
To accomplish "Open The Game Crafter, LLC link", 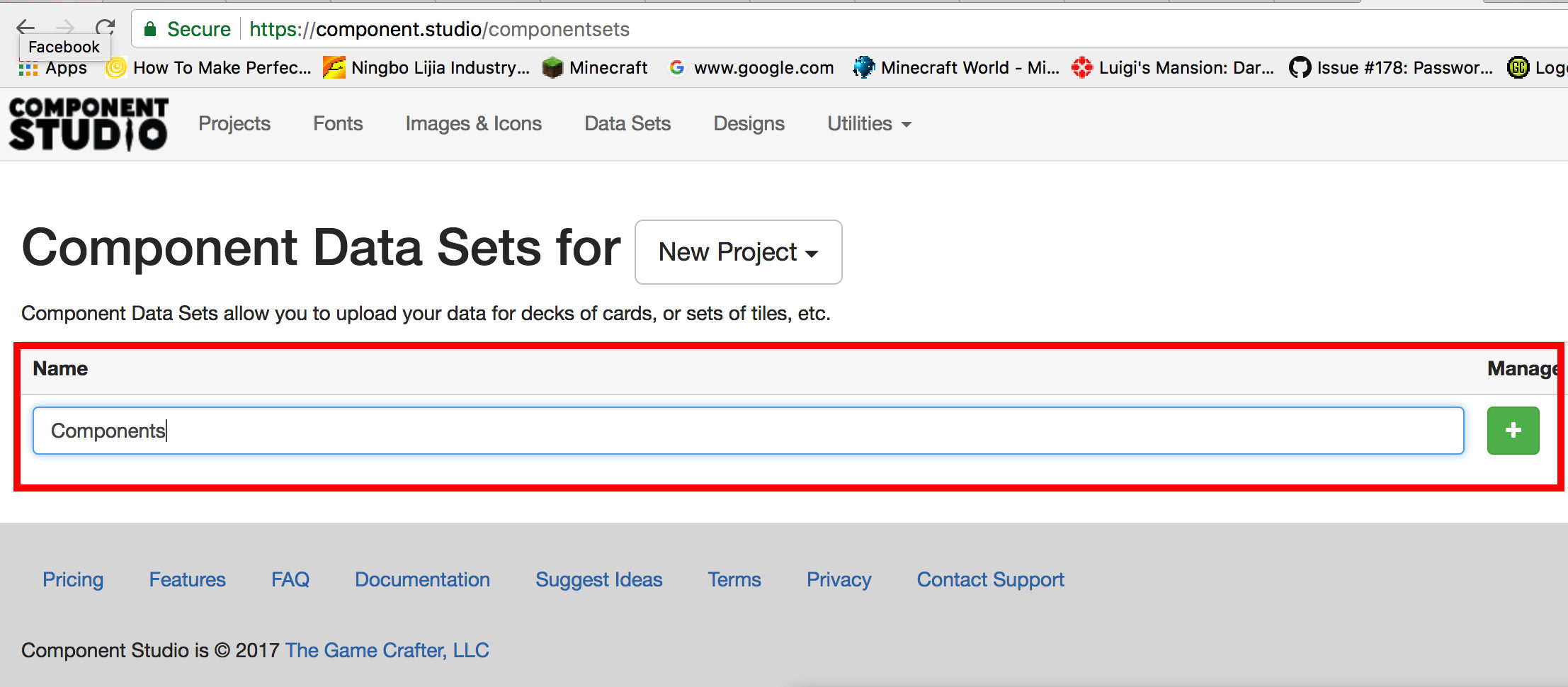I will [x=387, y=649].
